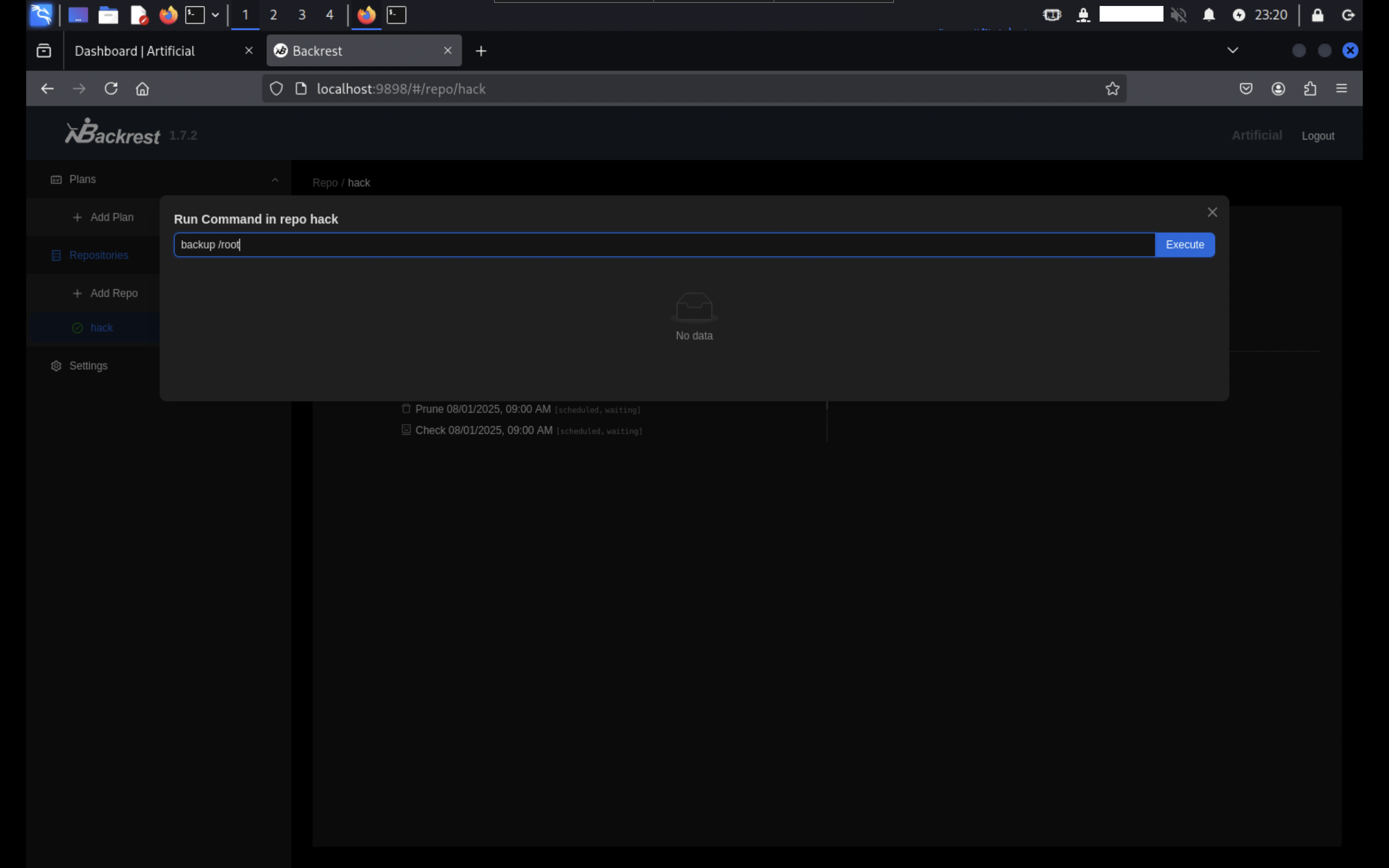Open the extensions puzzle icon
Viewport: 1389px width, 868px height.
(x=1310, y=88)
